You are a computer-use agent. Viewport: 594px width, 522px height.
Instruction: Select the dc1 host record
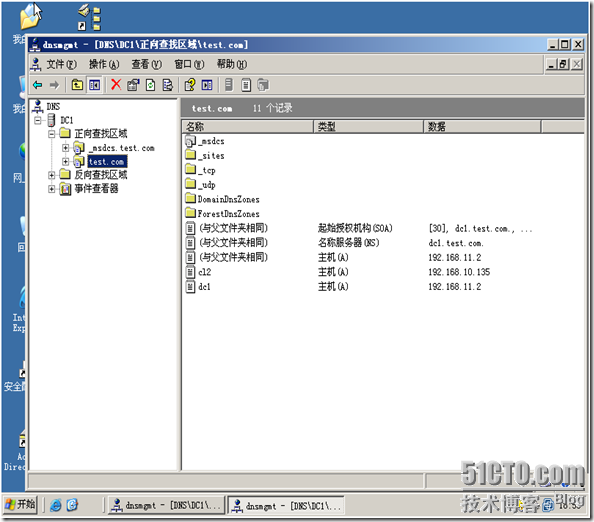click(198, 287)
